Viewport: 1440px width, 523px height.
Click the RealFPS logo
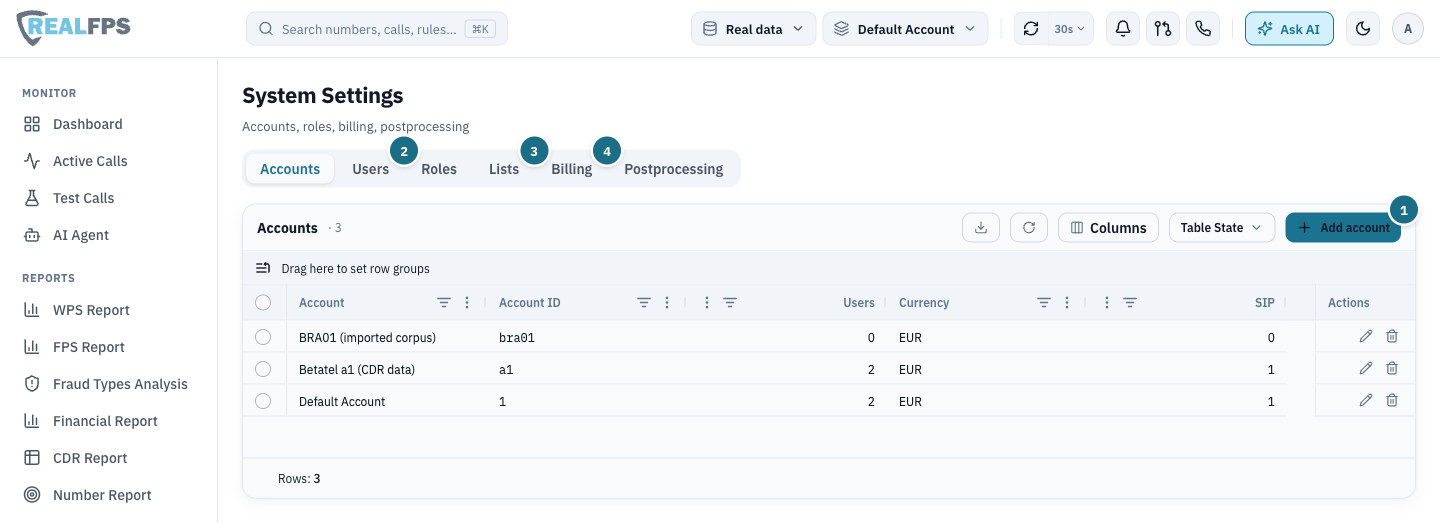74,28
